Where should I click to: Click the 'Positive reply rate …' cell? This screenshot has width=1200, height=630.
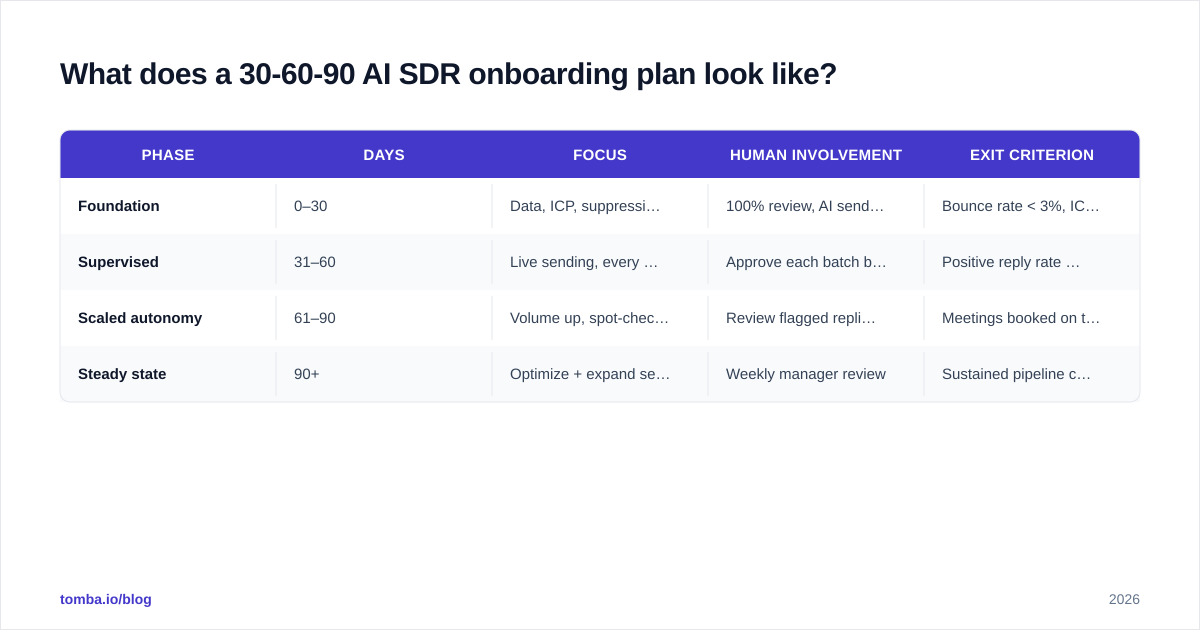pos(1032,262)
